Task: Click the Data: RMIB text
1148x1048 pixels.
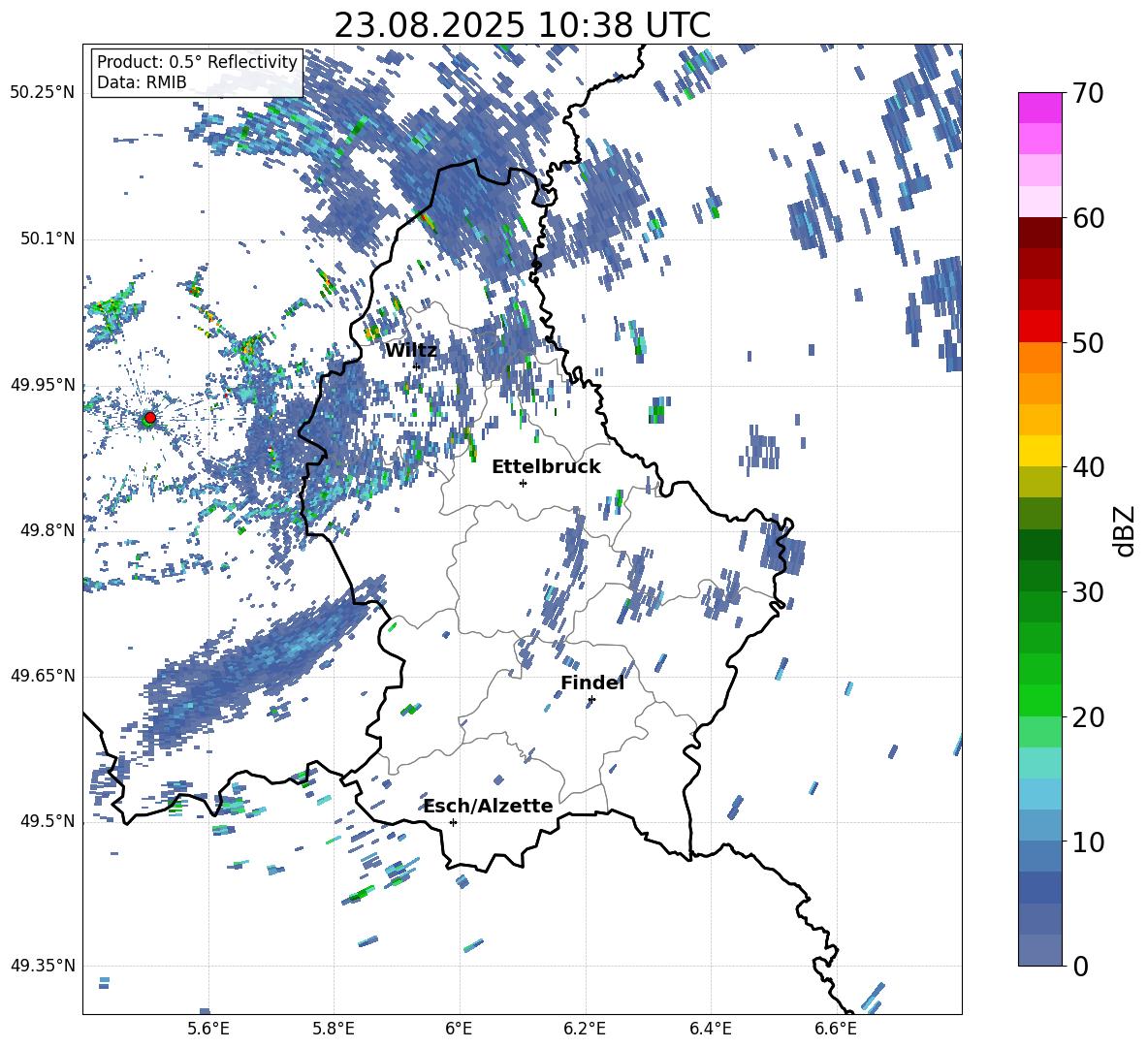Action: 142,82
